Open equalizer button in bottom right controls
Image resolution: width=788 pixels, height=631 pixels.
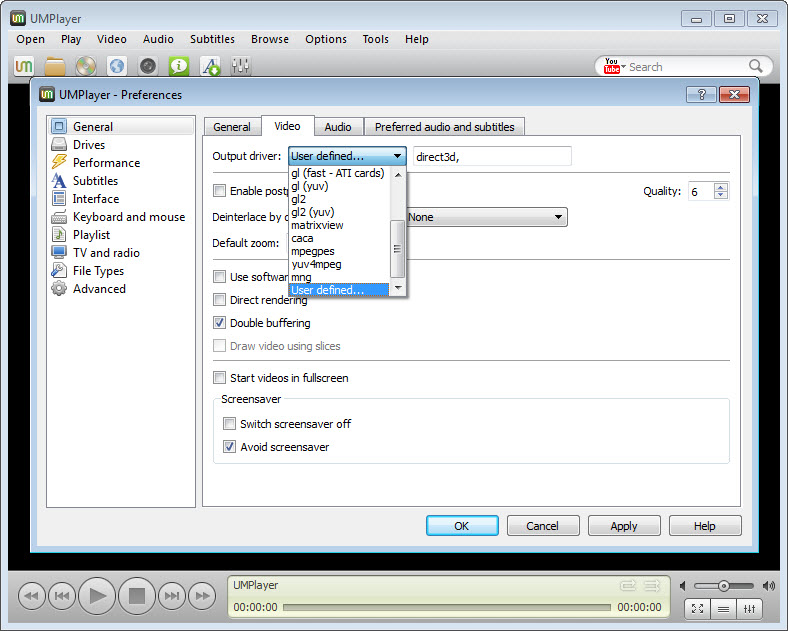pos(750,609)
